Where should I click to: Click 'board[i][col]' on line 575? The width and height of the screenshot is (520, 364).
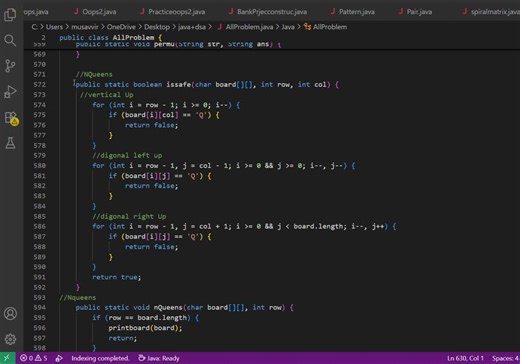pyautogui.click(x=152, y=115)
